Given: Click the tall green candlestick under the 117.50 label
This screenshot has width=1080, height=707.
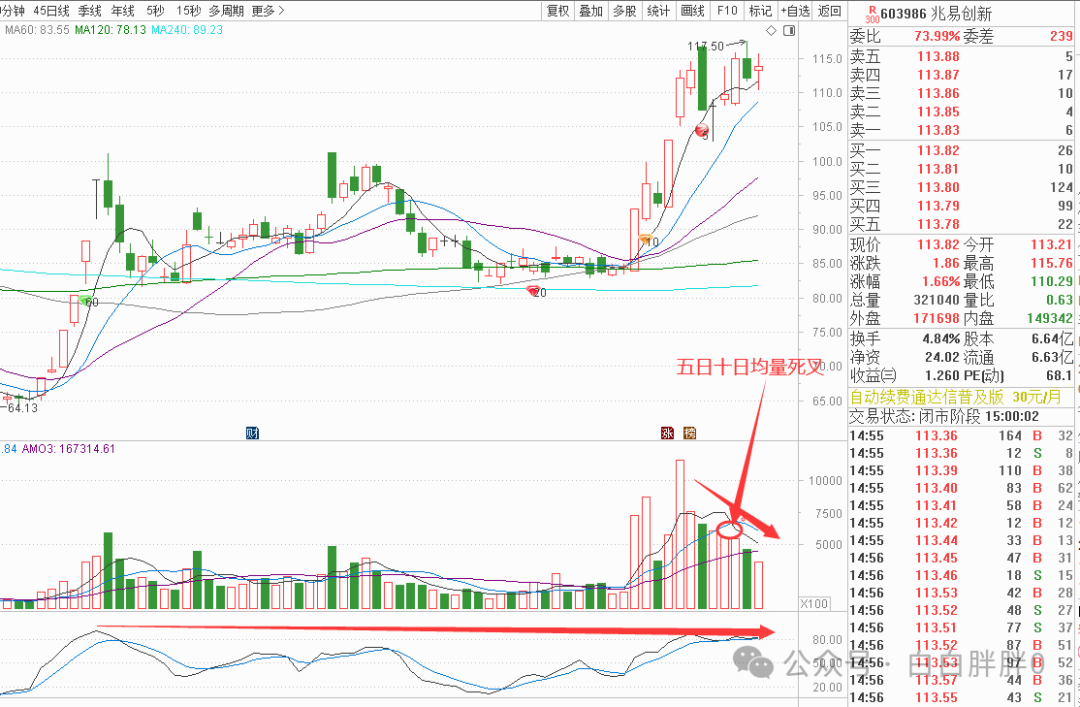Looking at the screenshot, I should (x=702, y=78).
